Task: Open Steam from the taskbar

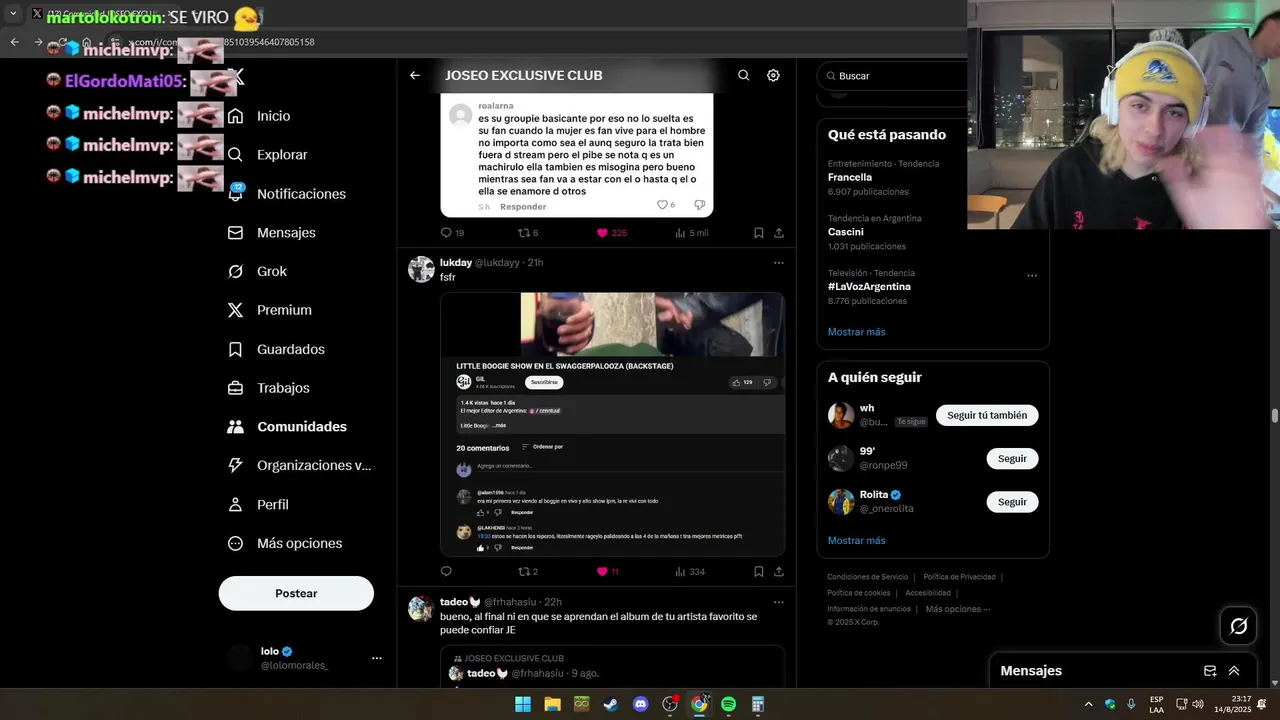Action: coord(611,704)
